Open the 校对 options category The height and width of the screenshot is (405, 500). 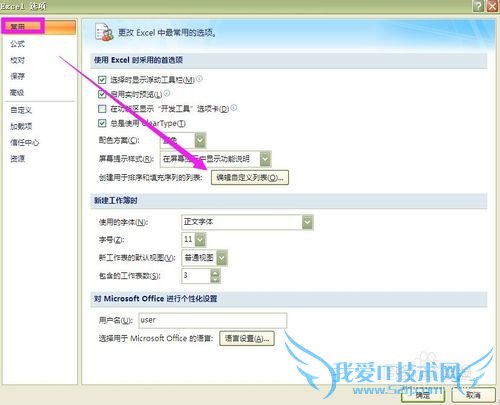(17, 60)
